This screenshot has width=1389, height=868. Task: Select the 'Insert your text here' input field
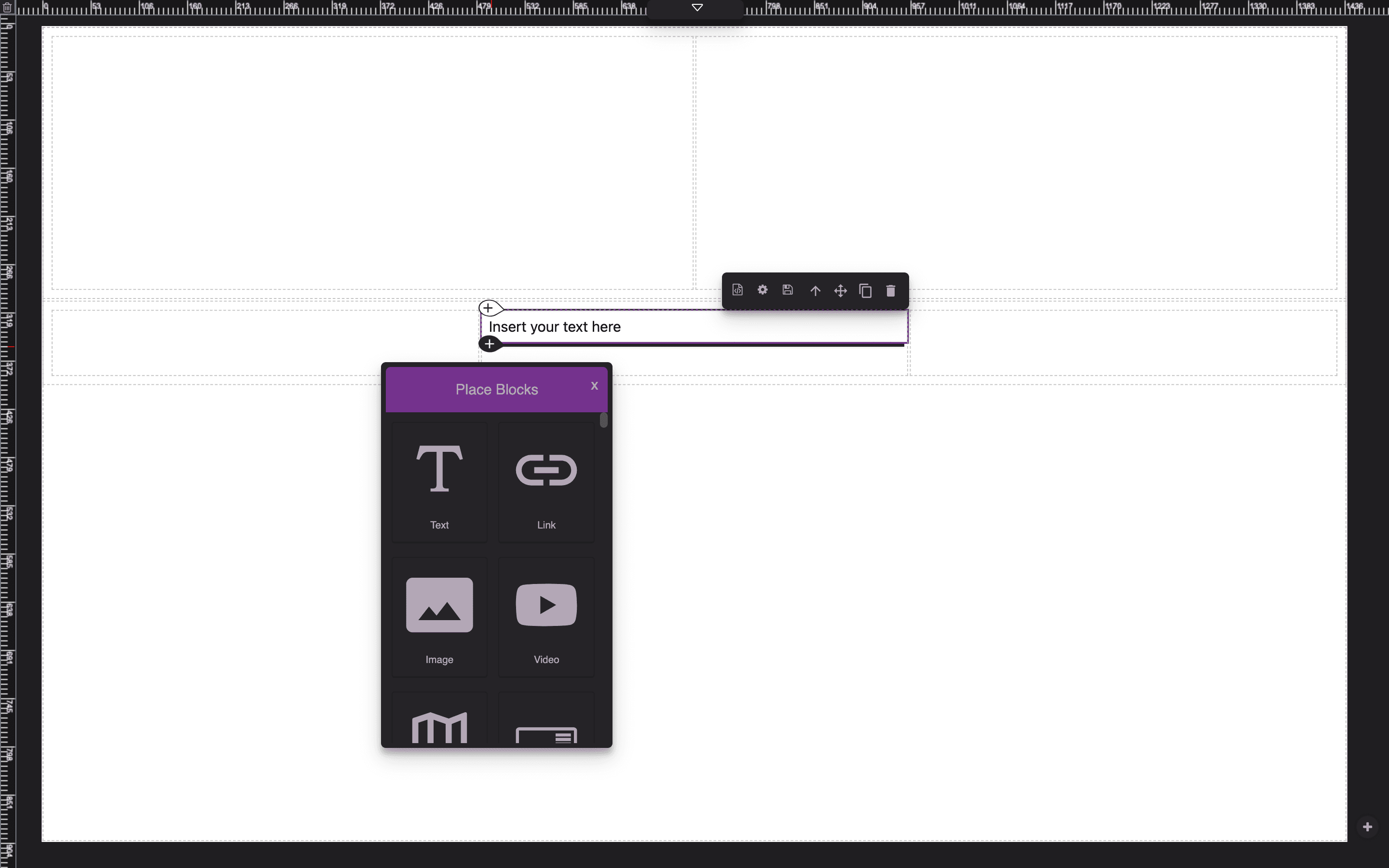[x=694, y=326]
